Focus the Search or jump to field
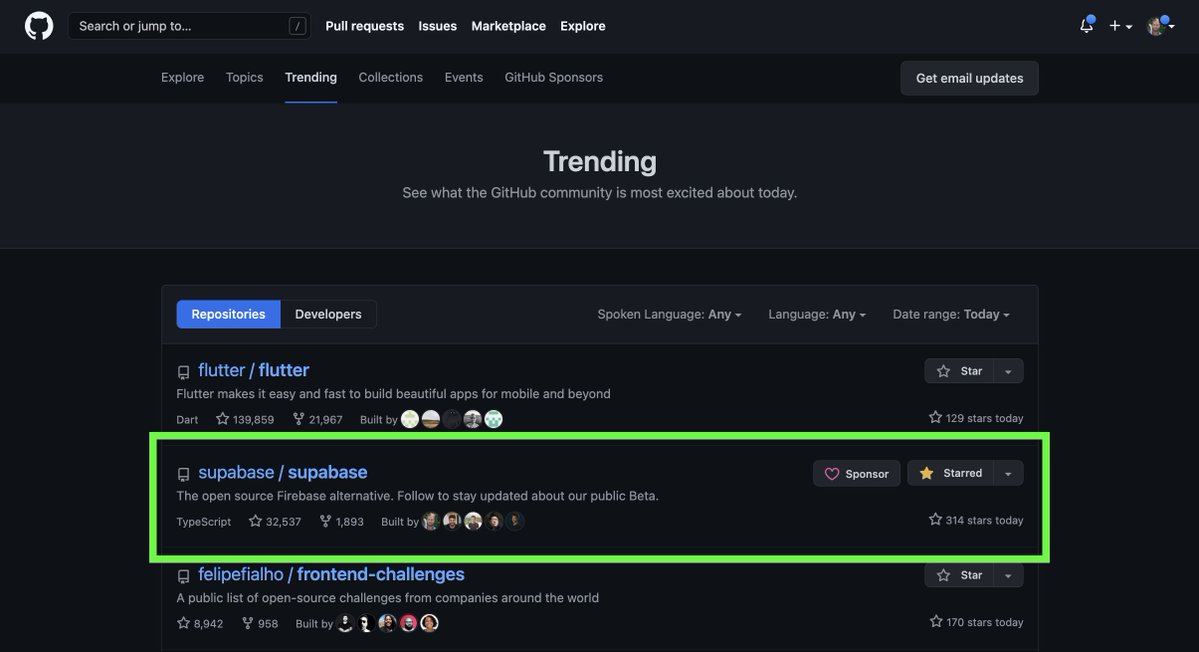 pos(189,26)
